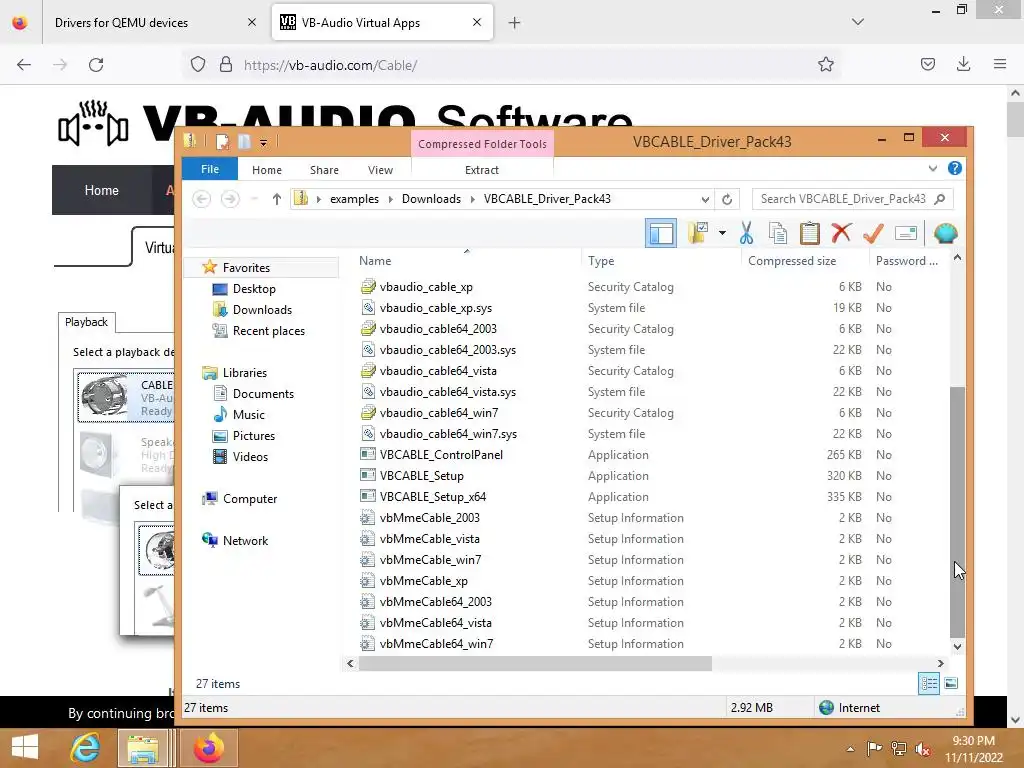The height and width of the screenshot is (768, 1024).
Task: Click the file list vertical scrollbar thumb
Action: coord(957,512)
